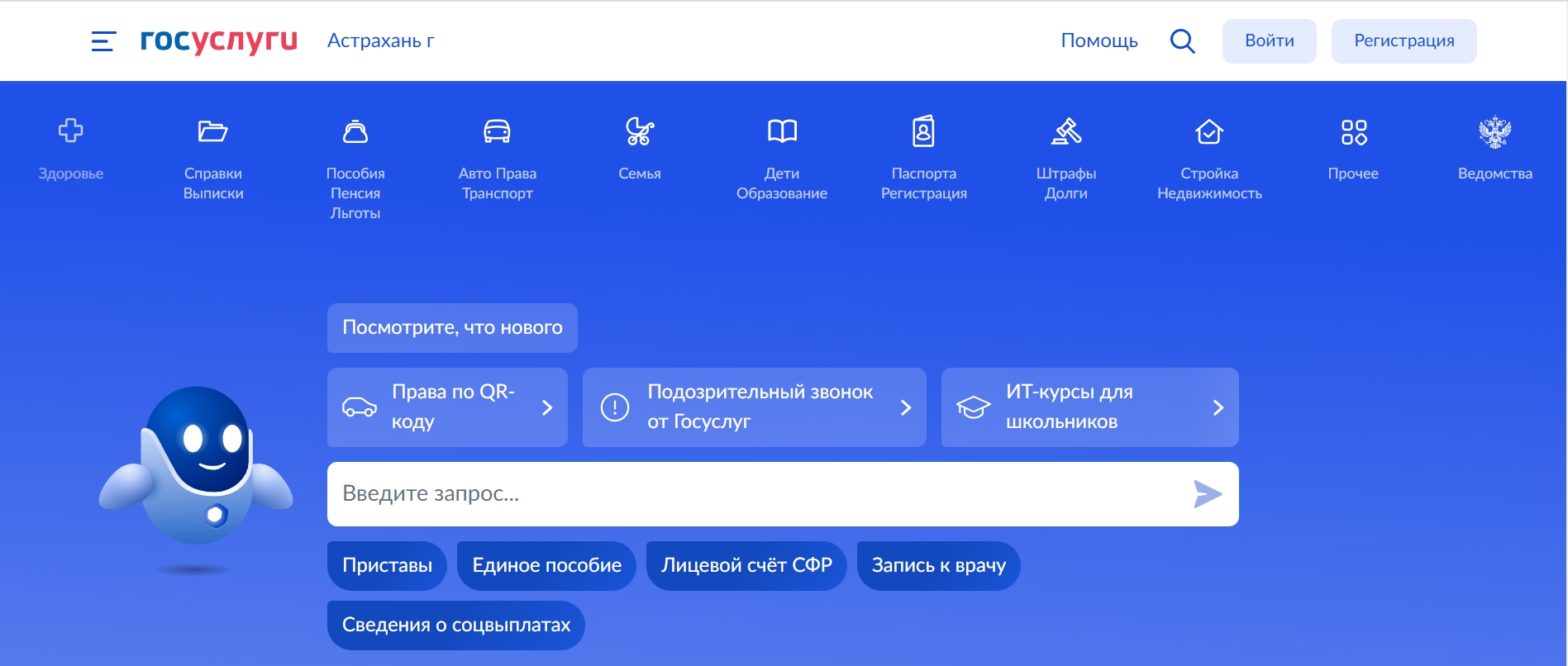
Task: Open the Прочее grid icon
Action: click(x=1354, y=131)
